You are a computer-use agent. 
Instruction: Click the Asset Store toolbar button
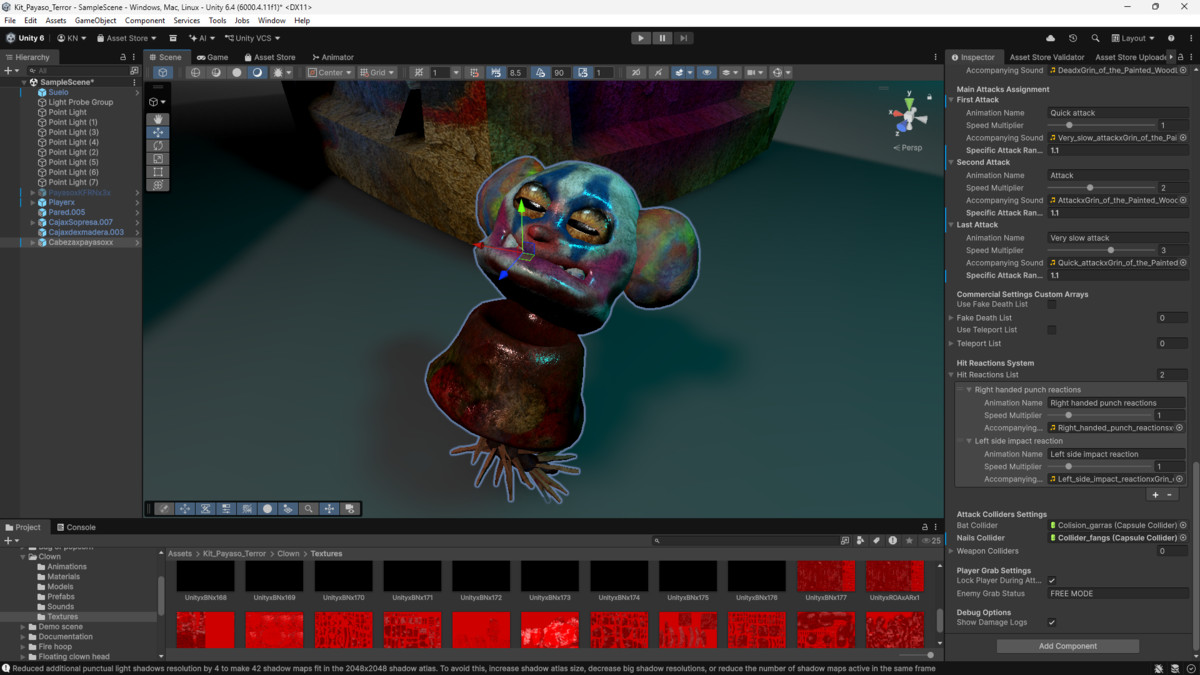click(127, 38)
